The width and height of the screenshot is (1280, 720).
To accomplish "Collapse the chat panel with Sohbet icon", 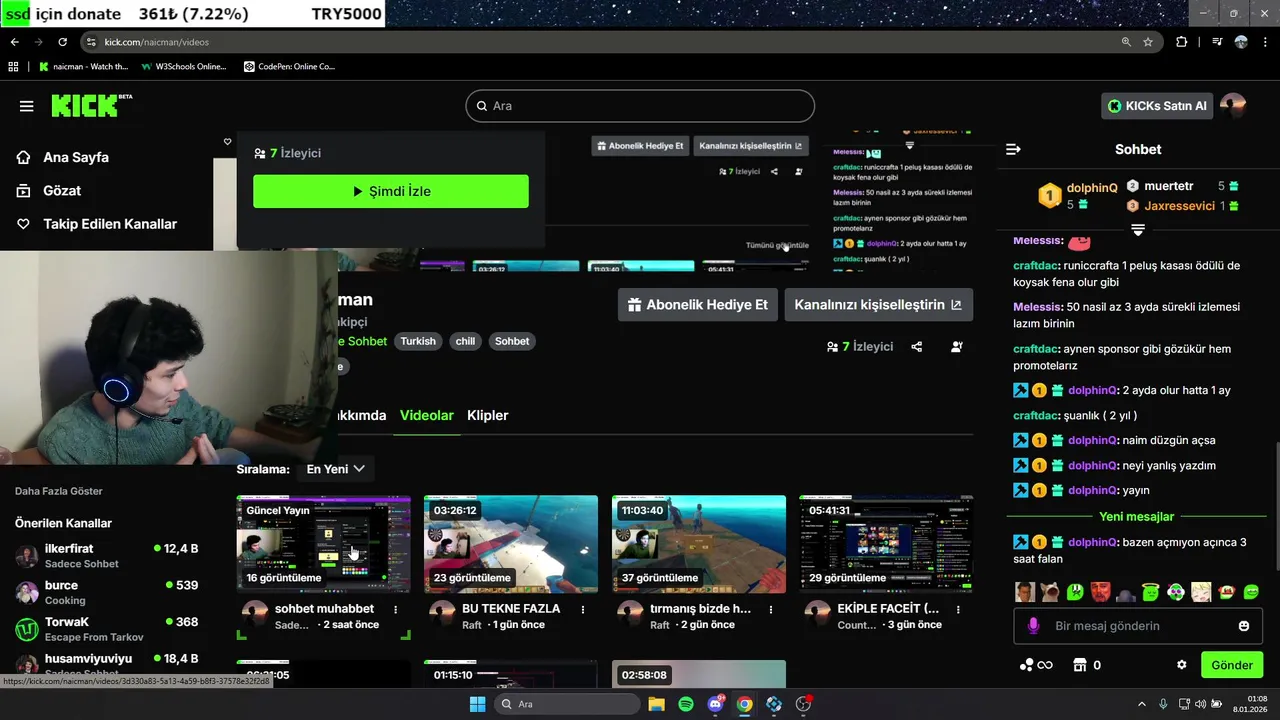I will tap(1013, 149).
